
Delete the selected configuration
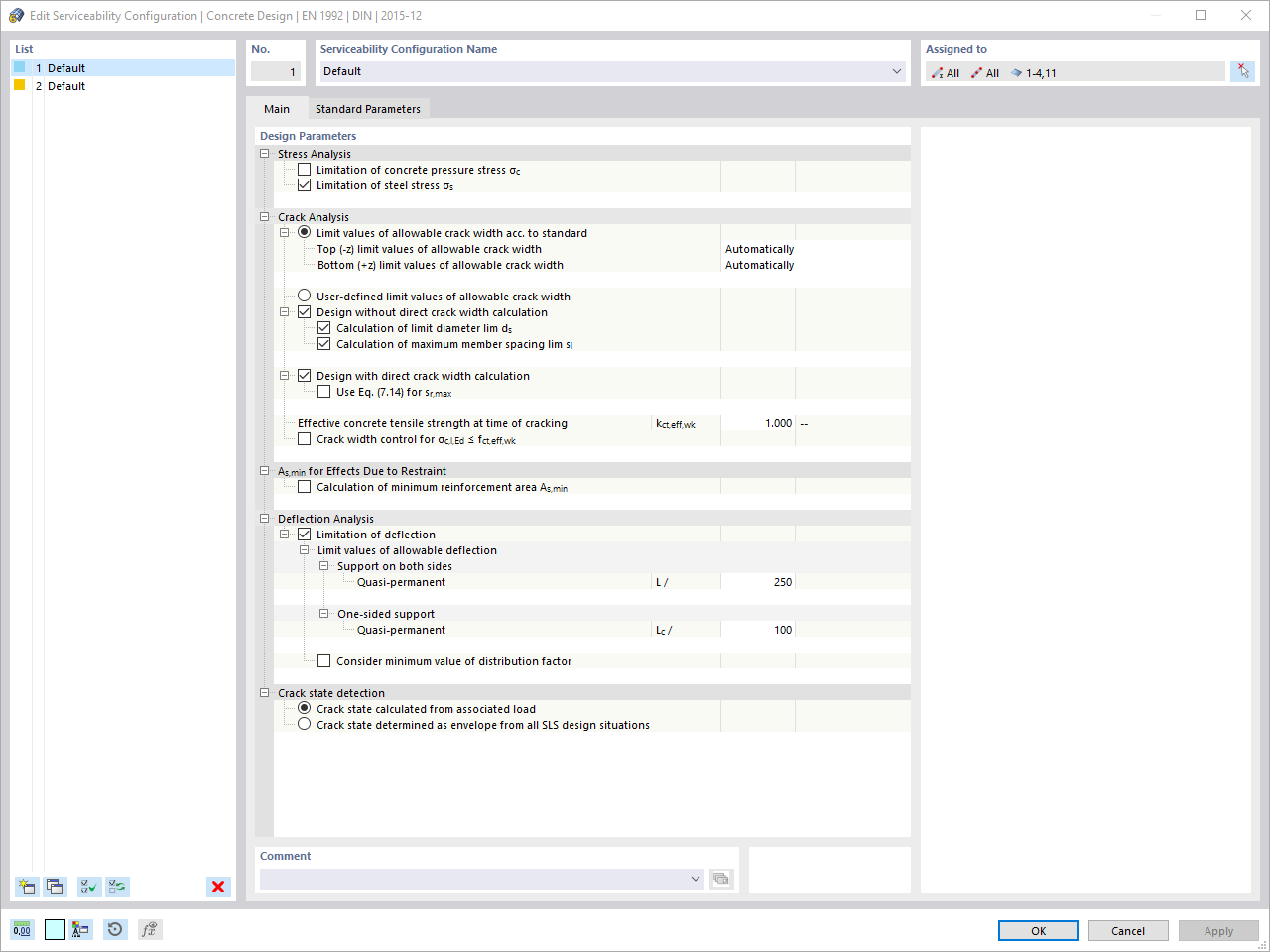(217, 887)
